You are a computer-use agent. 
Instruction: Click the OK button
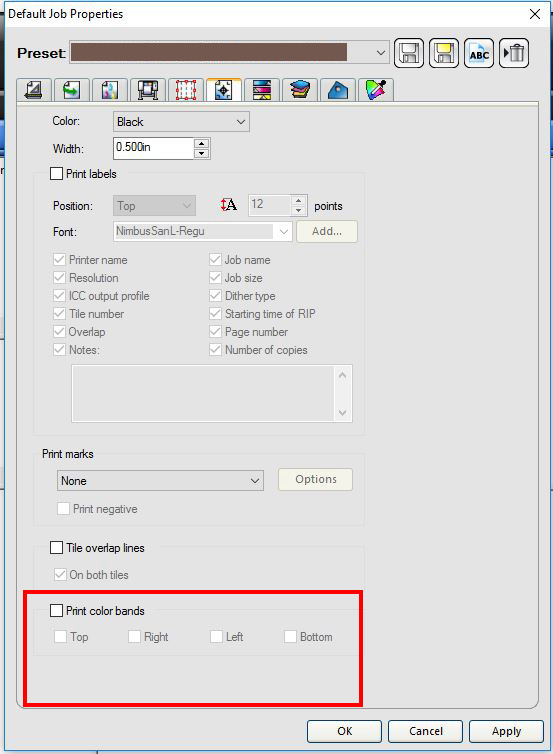344,731
